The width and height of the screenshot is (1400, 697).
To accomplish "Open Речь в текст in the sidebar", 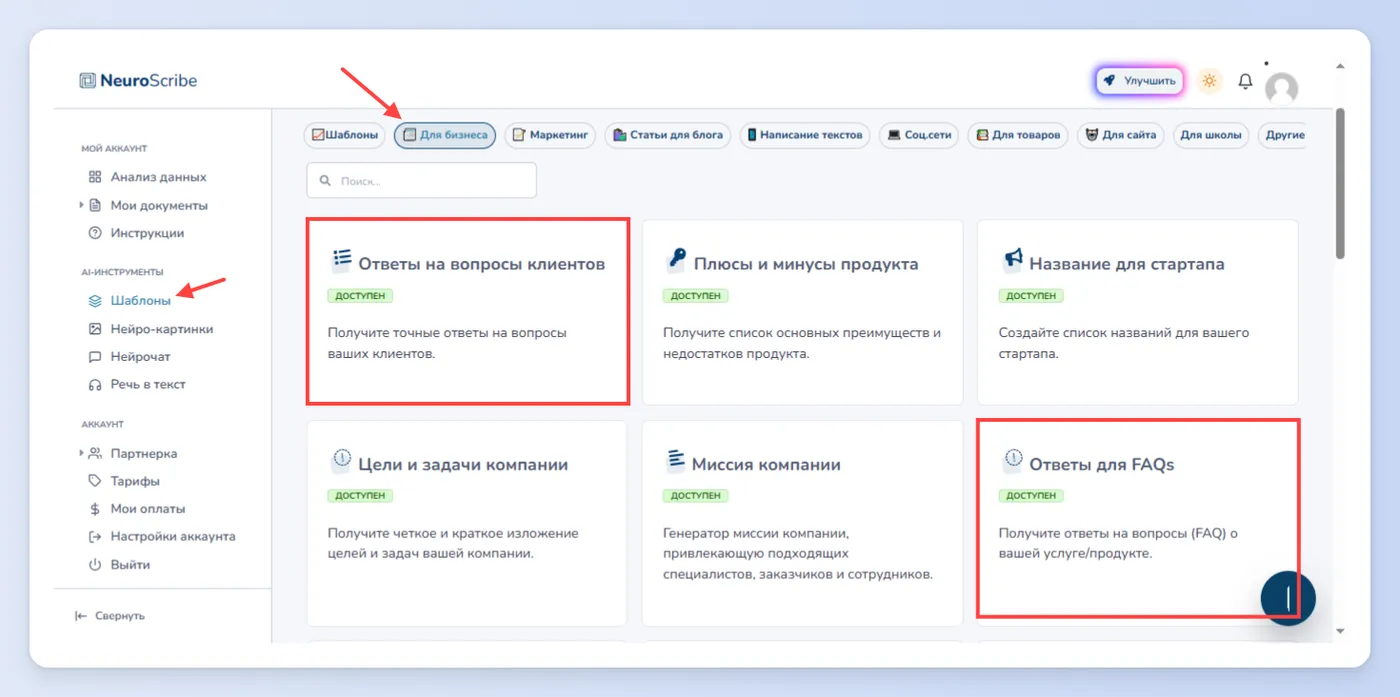I will (x=148, y=384).
